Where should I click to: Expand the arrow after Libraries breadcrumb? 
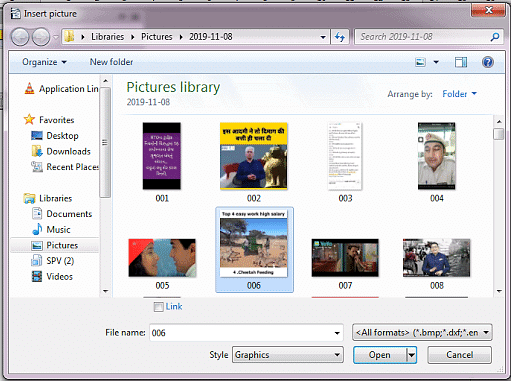pos(133,37)
